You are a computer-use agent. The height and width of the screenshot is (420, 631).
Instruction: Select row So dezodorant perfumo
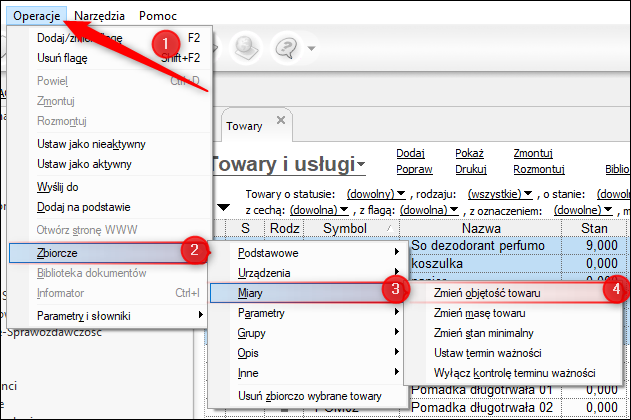pyautogui.click(x=478, y=245)
